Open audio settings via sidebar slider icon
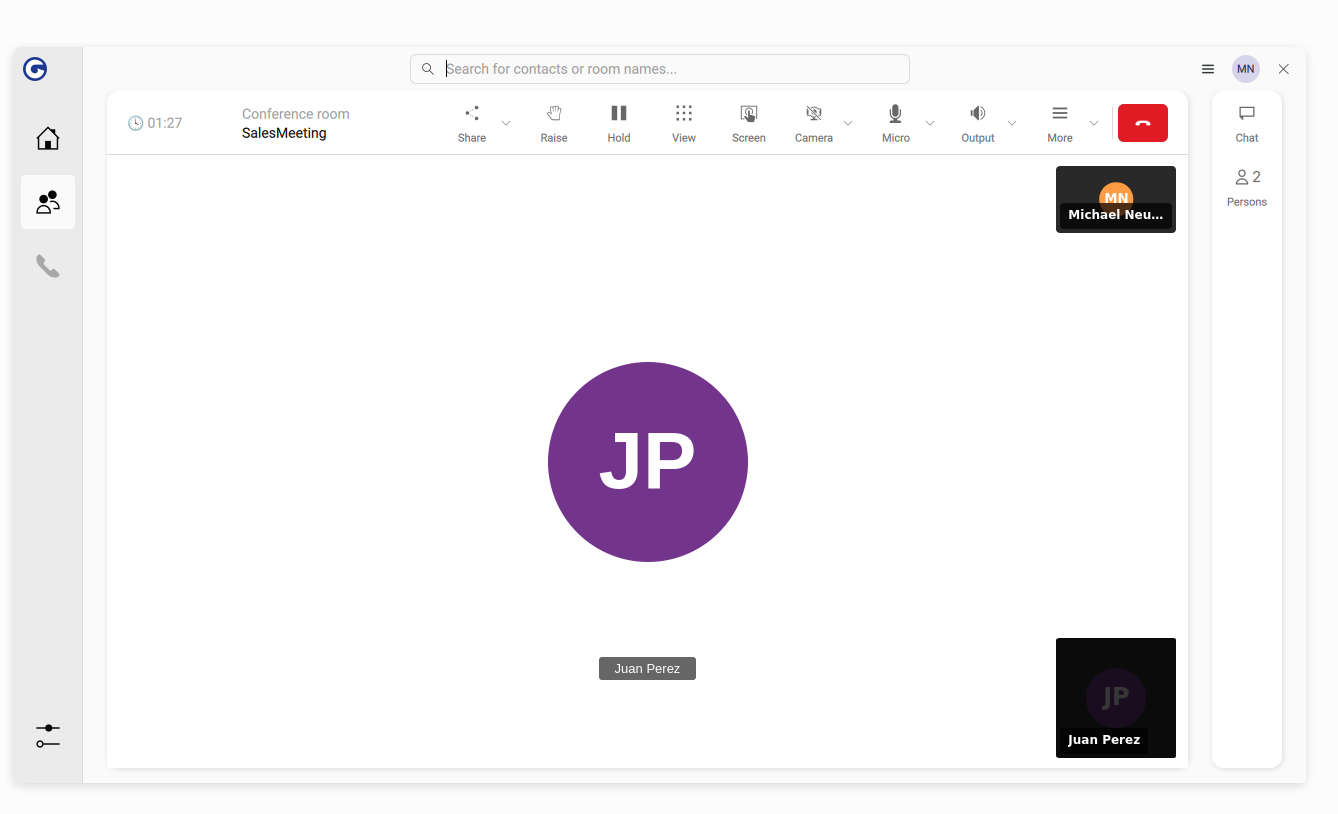The image size is (1338, 814). click(47, 736)
